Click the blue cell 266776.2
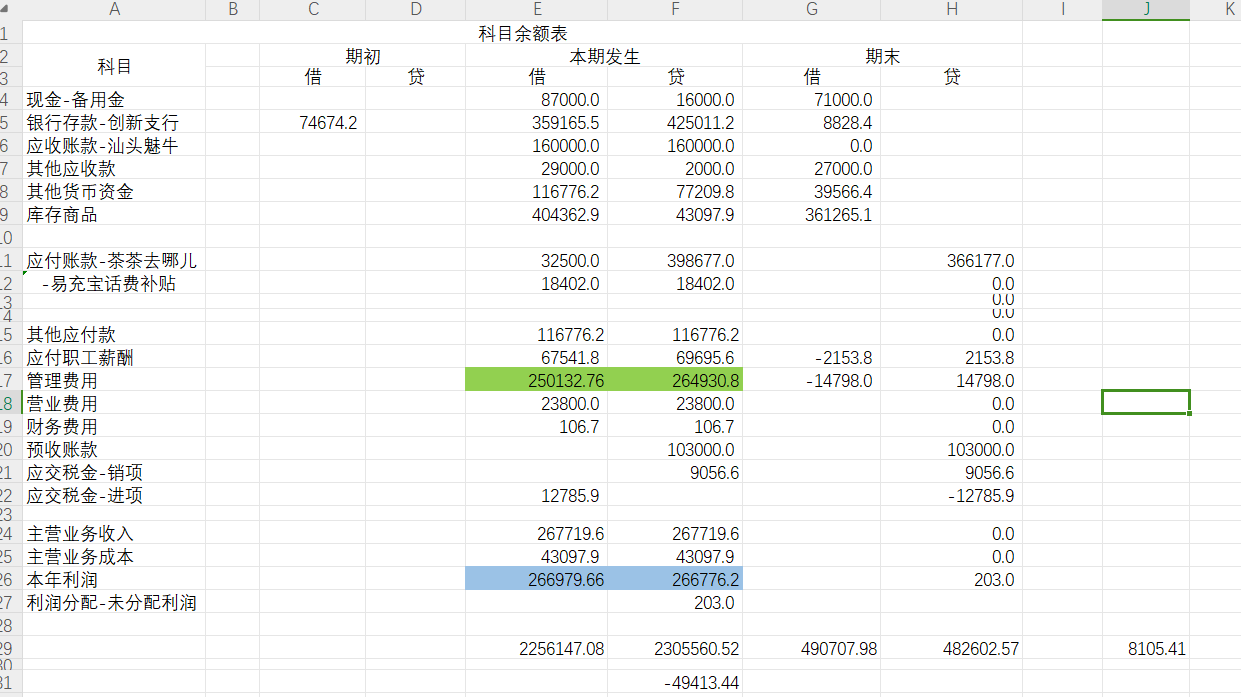Viewport: 1241px width, 697px height. tap(675, 580)
